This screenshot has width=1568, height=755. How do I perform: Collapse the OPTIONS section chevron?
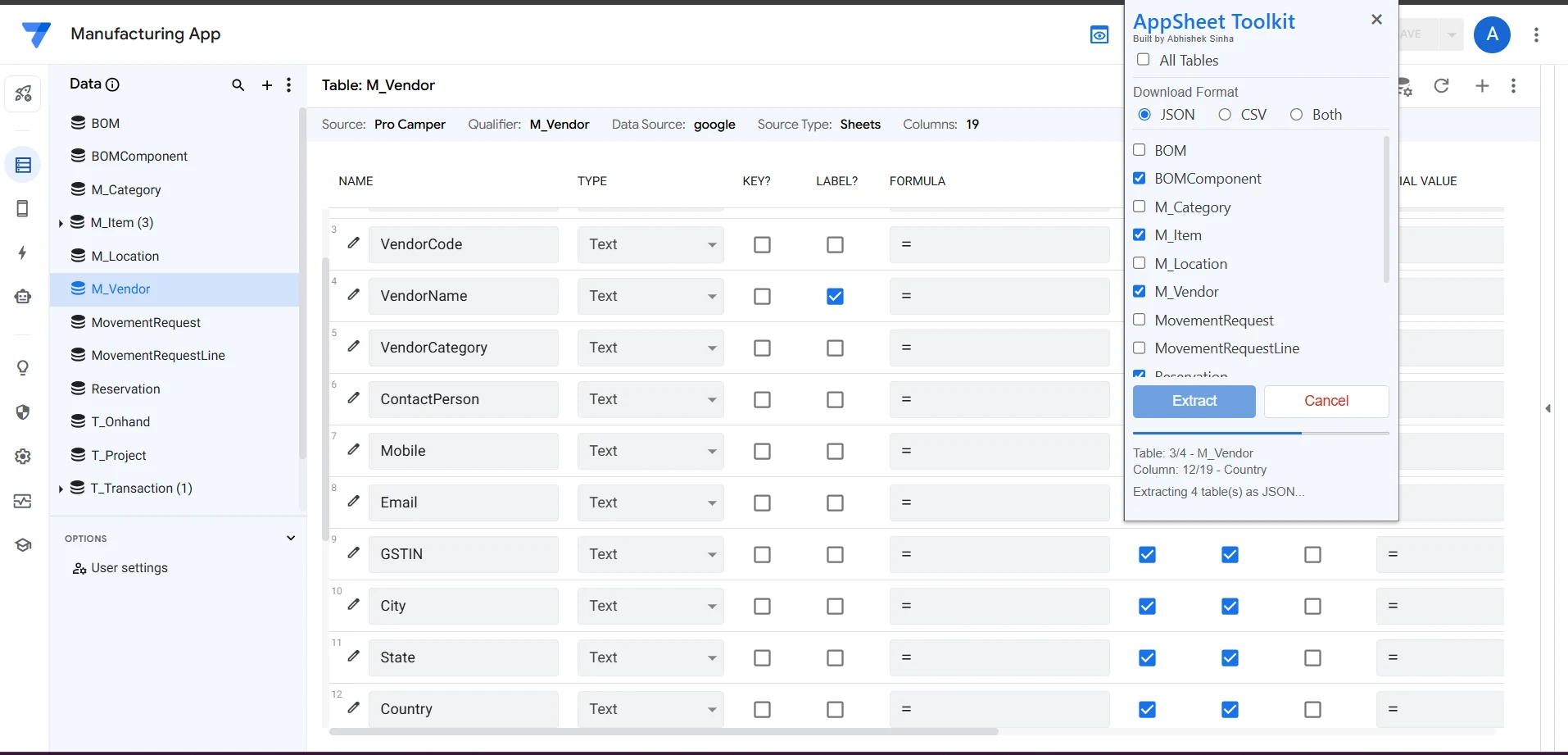291,538
